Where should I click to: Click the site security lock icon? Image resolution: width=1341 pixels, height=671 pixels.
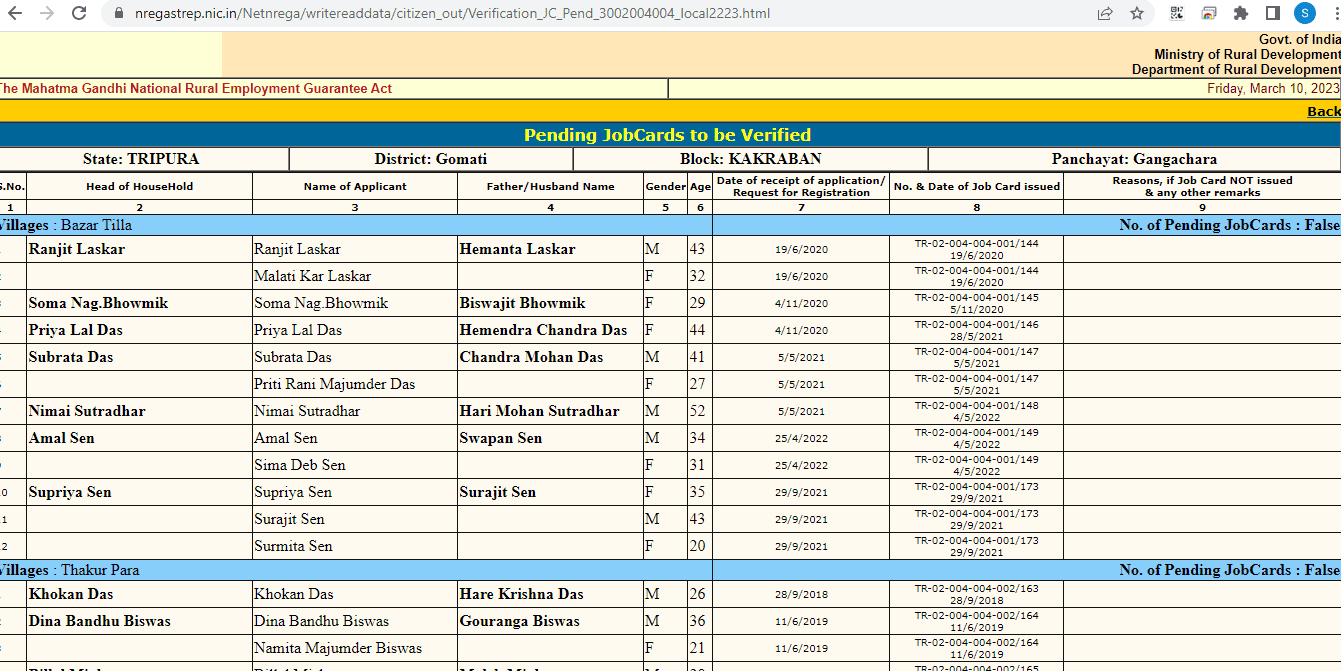click(119, 13)
